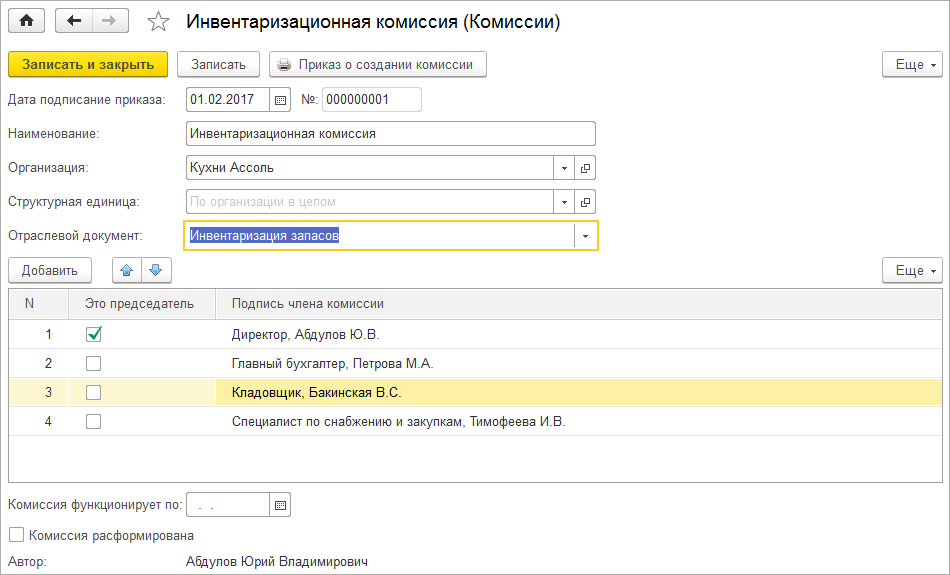The width and height of the screenshot is (950, 575).
Task: Click the Home icon button
Action: [27, 21]
